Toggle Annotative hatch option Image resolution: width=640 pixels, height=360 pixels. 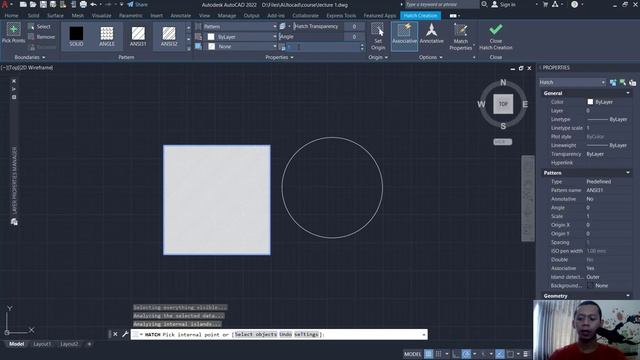click(x=431, y=34)
